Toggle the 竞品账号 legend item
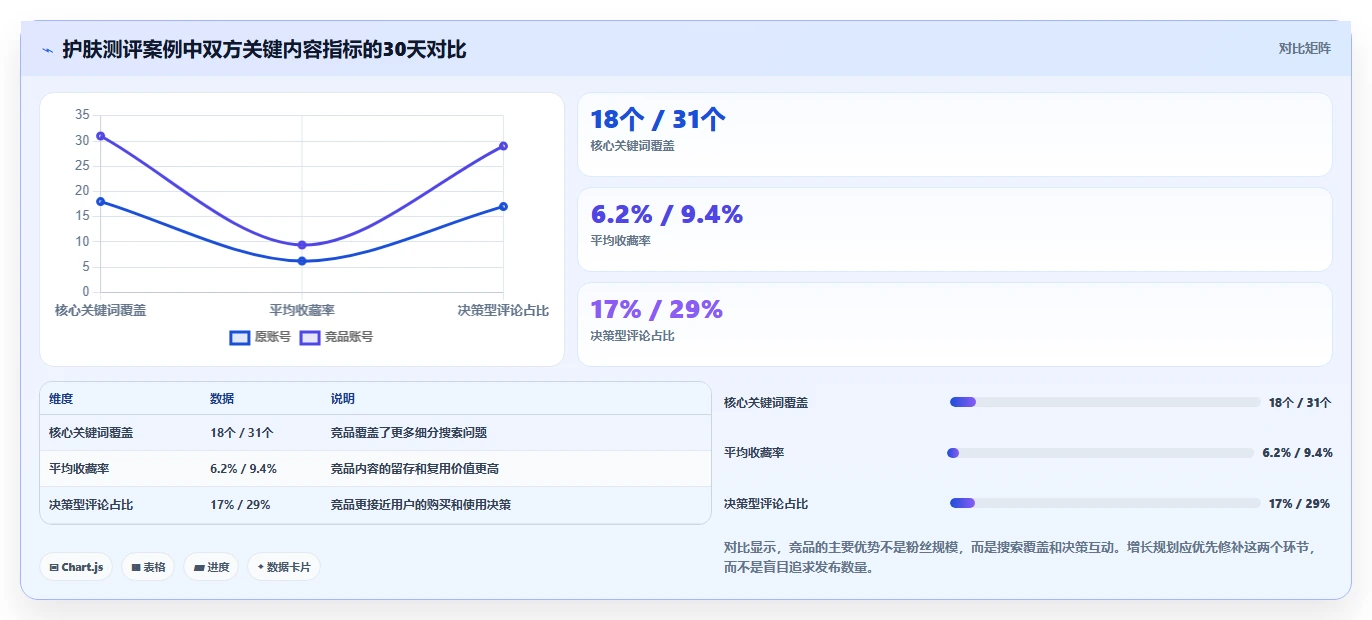 pyautogui.click(x=337, y=337)
